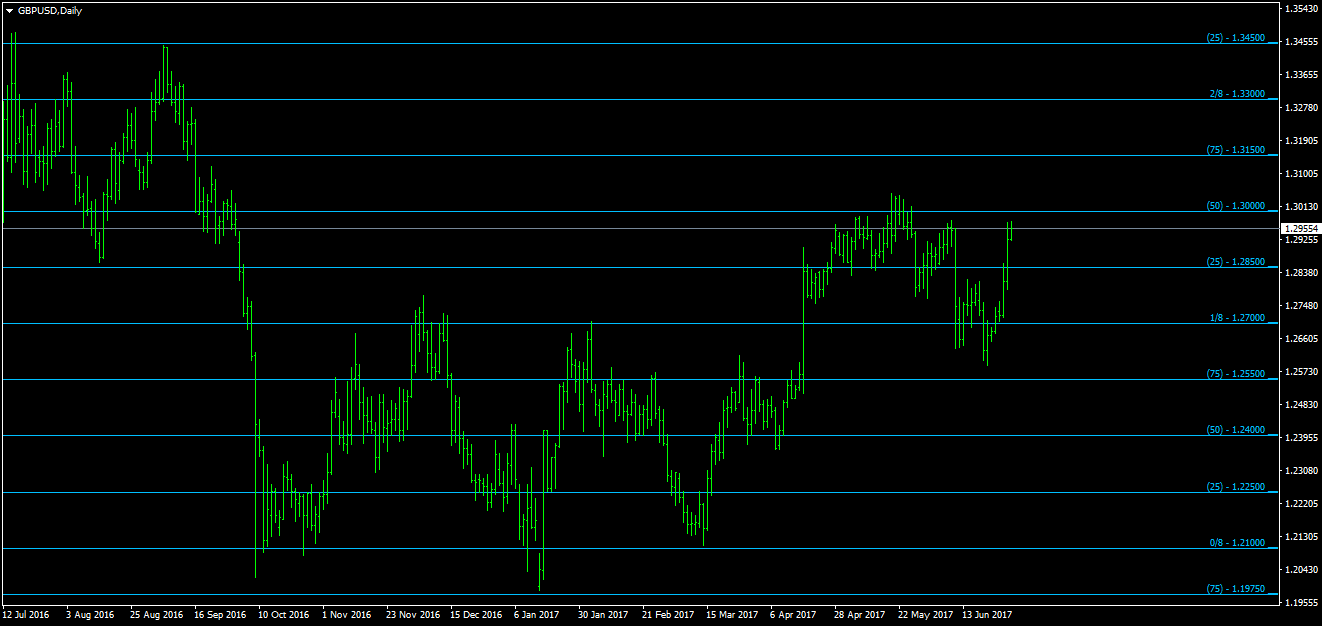Image resolution: width=1322 pixels, height=626 pixels.
Task: Click the 16 Sep 2016 date label
Action: (220, 615)
